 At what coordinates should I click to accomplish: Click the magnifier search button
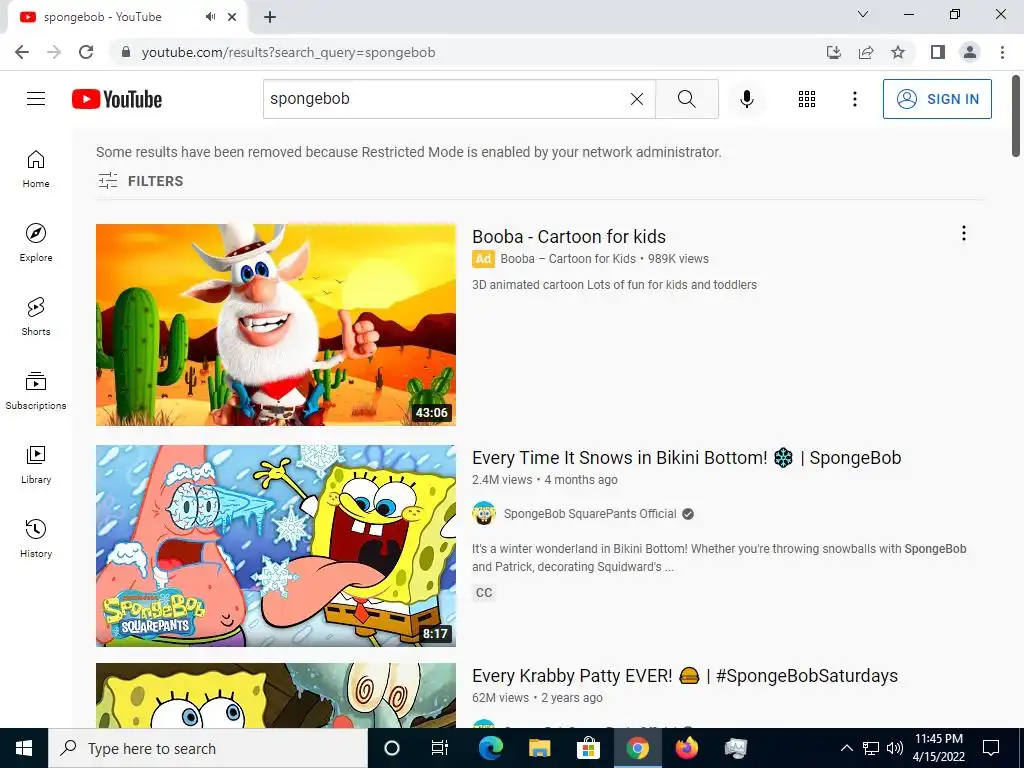pos(686,99)
